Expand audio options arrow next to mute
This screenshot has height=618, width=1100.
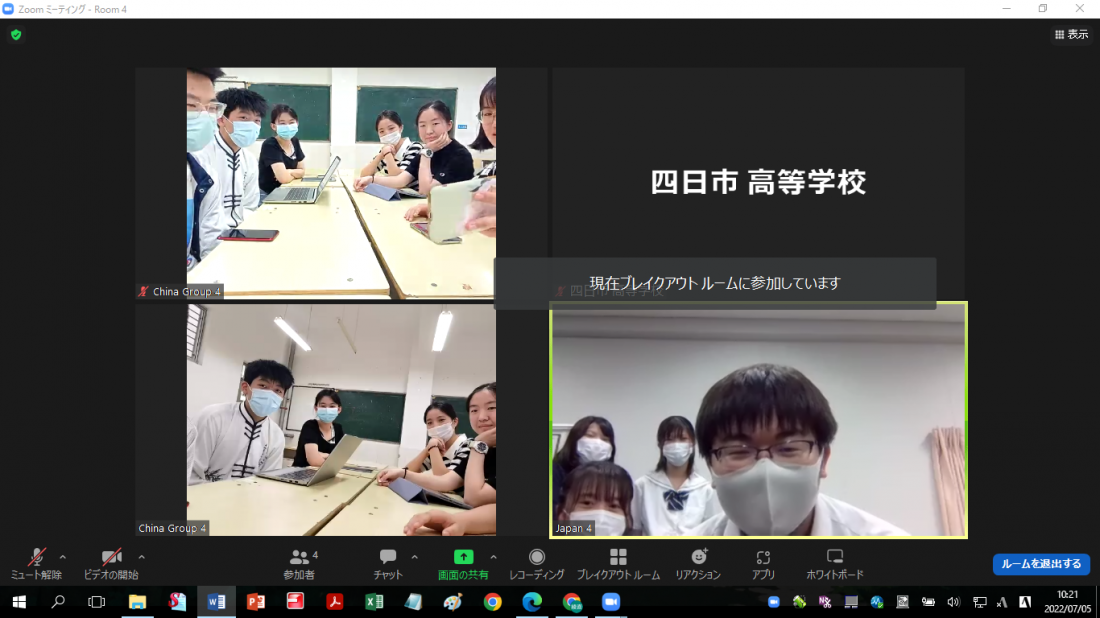(x=62, y=557)
